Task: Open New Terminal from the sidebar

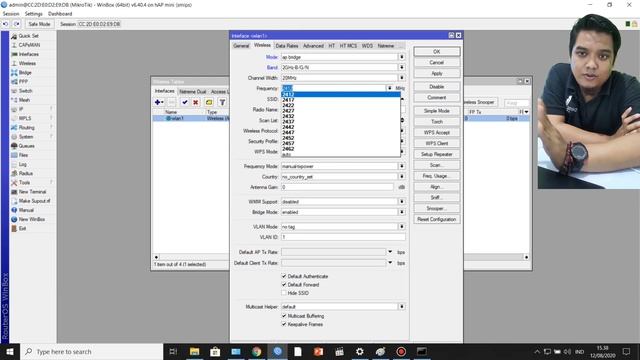Action: (x=32, y=192)
